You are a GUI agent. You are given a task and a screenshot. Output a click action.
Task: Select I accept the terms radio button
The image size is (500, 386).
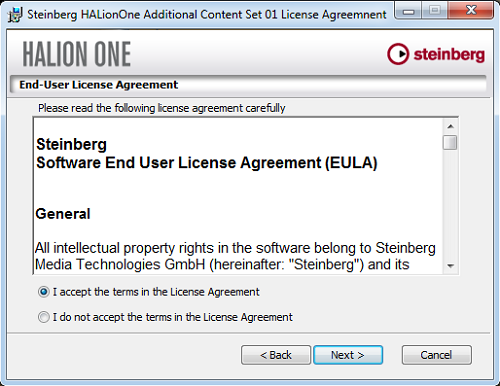pyautogui.click(x=44, y=292)
